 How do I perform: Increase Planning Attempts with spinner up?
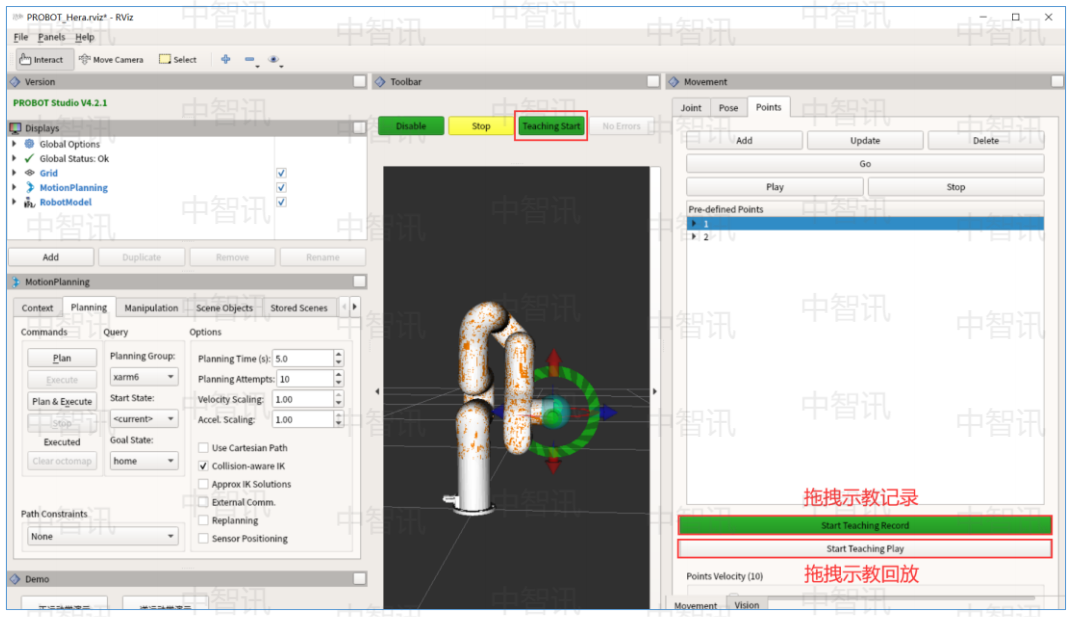click(338, 374)
